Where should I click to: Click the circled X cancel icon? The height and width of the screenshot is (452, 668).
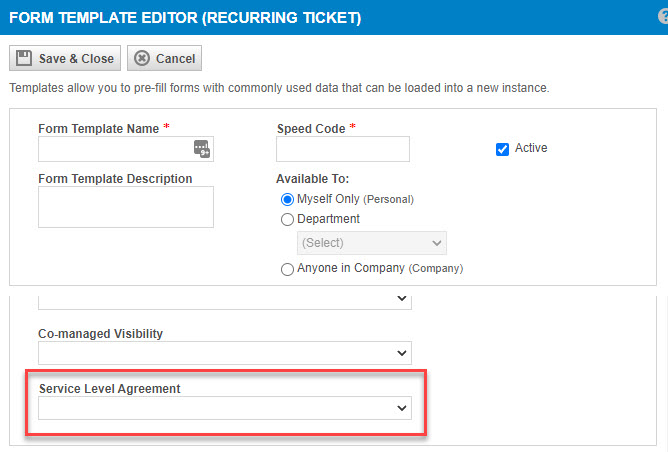142,58
